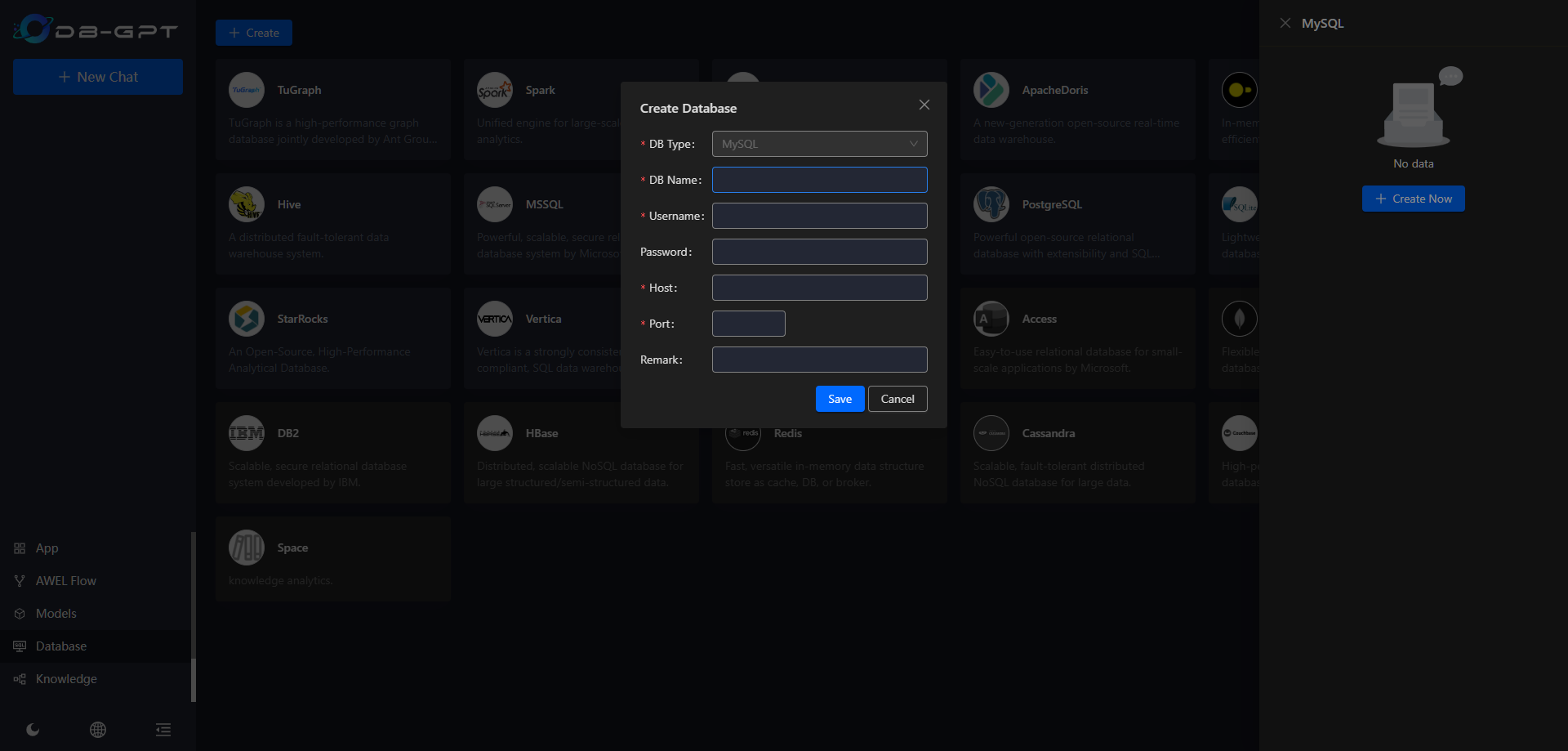Click the Vertica logo icon
Image resolution: width=1568 pixels, height=751 pixels.
495,319
